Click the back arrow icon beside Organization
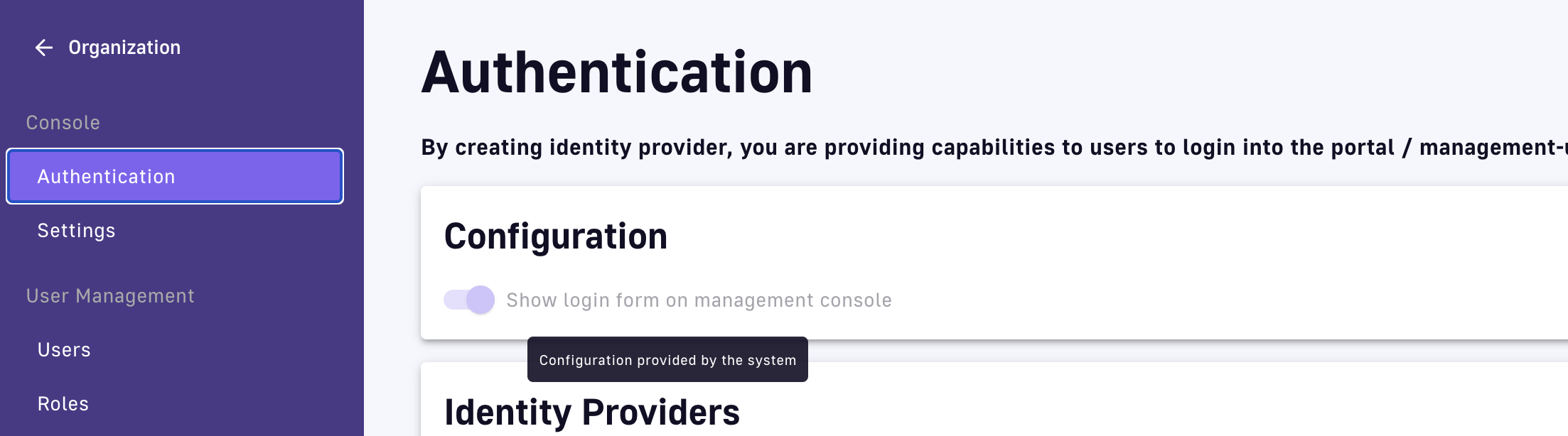This screenshot has width=1568, height=436. (44, 48)
